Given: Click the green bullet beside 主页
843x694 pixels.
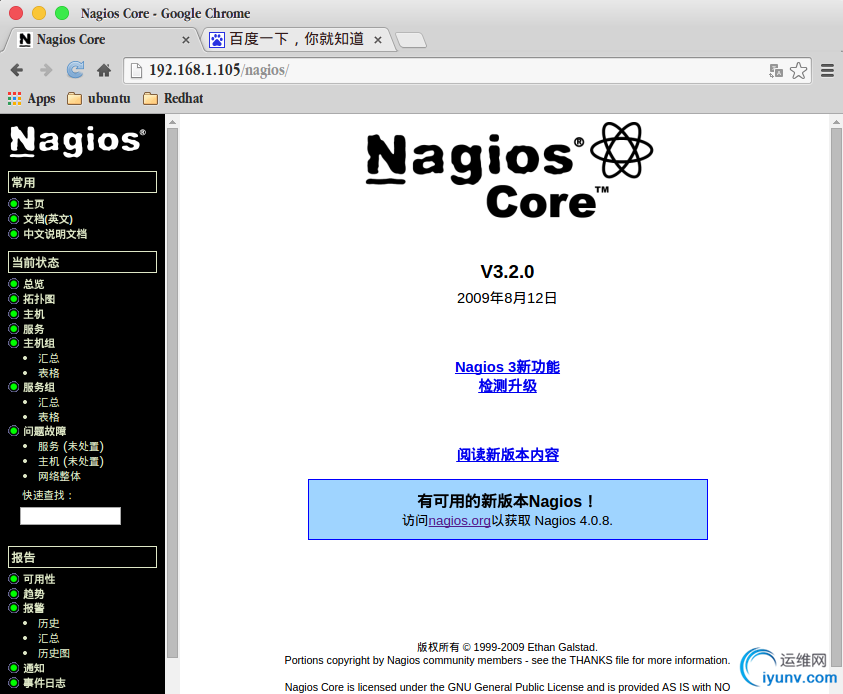Looking at the screenshot, I should 14,204.
